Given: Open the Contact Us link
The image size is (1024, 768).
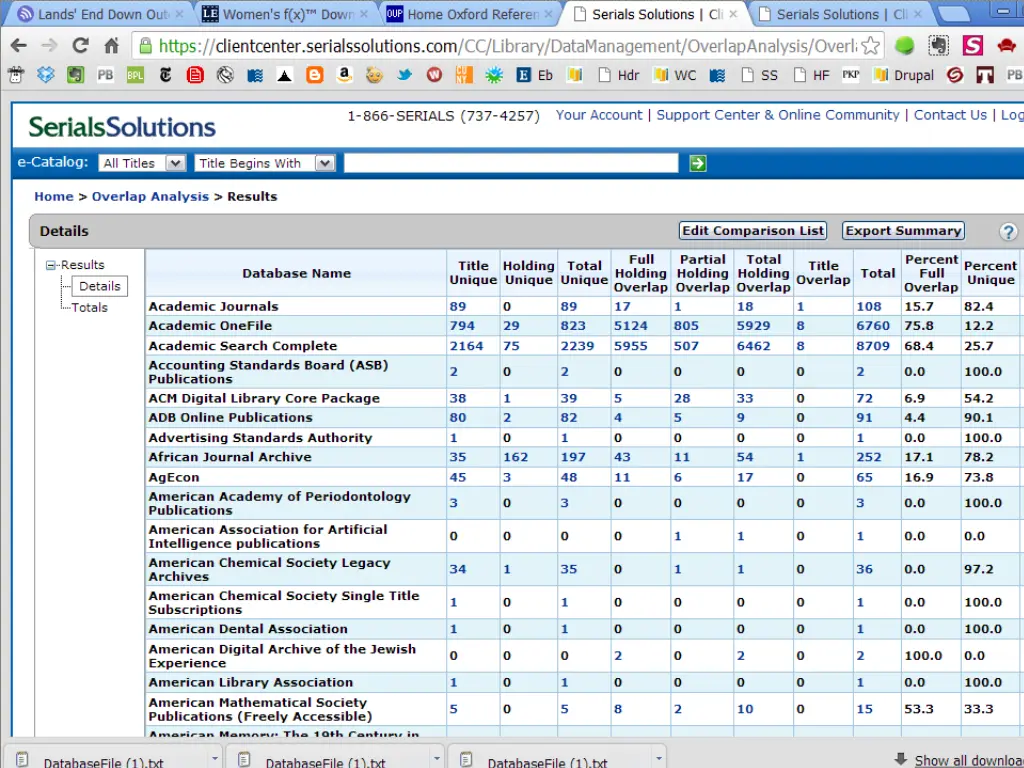Looking at the screenshot, I should (x=950, y=115).
